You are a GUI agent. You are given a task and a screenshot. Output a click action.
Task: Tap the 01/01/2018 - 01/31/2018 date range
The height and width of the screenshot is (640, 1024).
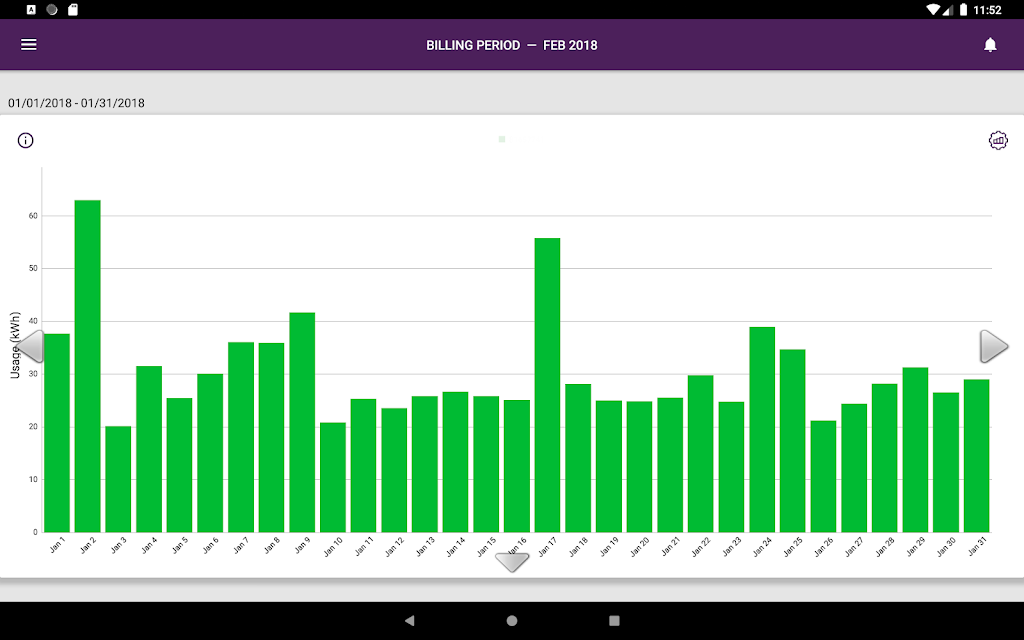coord(77,103)
